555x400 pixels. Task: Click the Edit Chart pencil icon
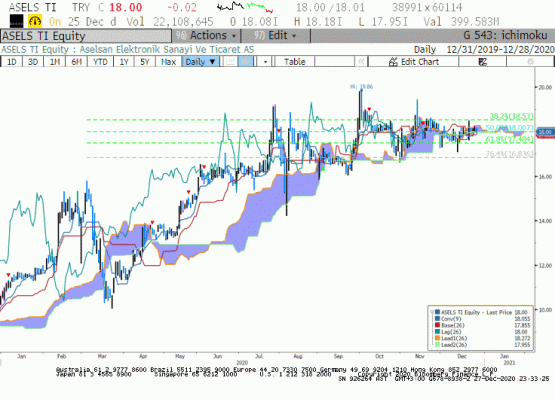click(393, 62)
